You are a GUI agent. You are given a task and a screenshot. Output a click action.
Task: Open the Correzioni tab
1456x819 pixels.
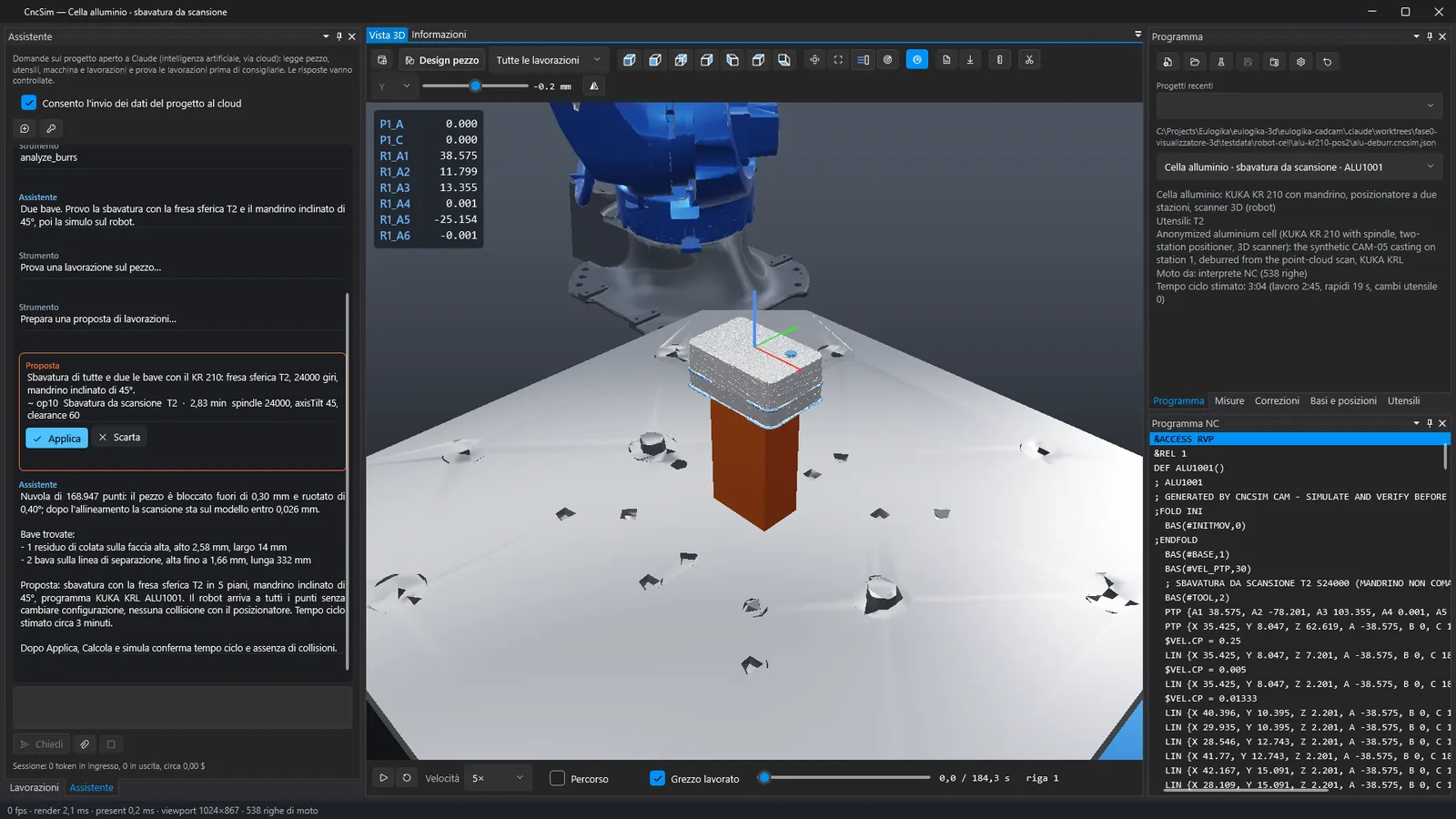point(1277,400)
